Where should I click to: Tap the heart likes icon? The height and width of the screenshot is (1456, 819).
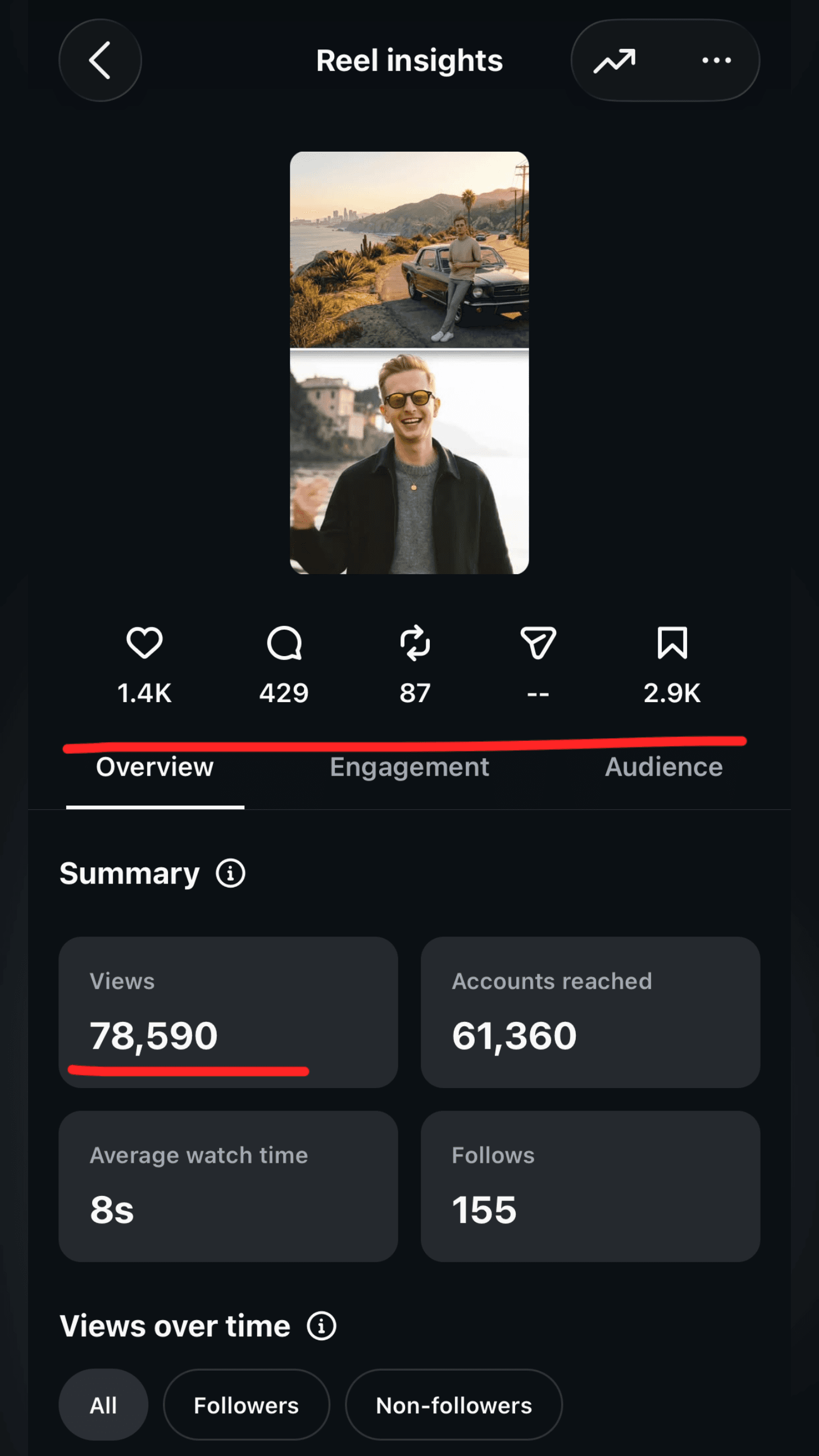click(144, 643)
